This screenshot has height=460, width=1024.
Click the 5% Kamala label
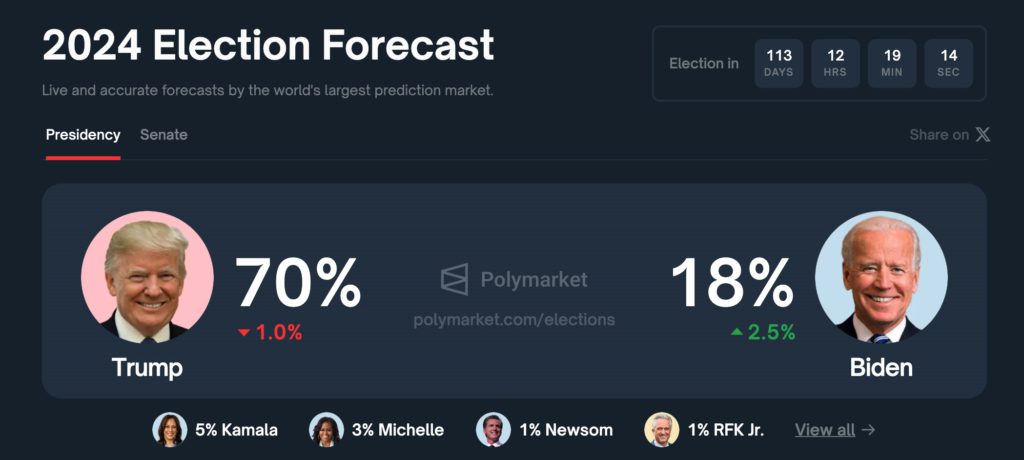(236, 430)
